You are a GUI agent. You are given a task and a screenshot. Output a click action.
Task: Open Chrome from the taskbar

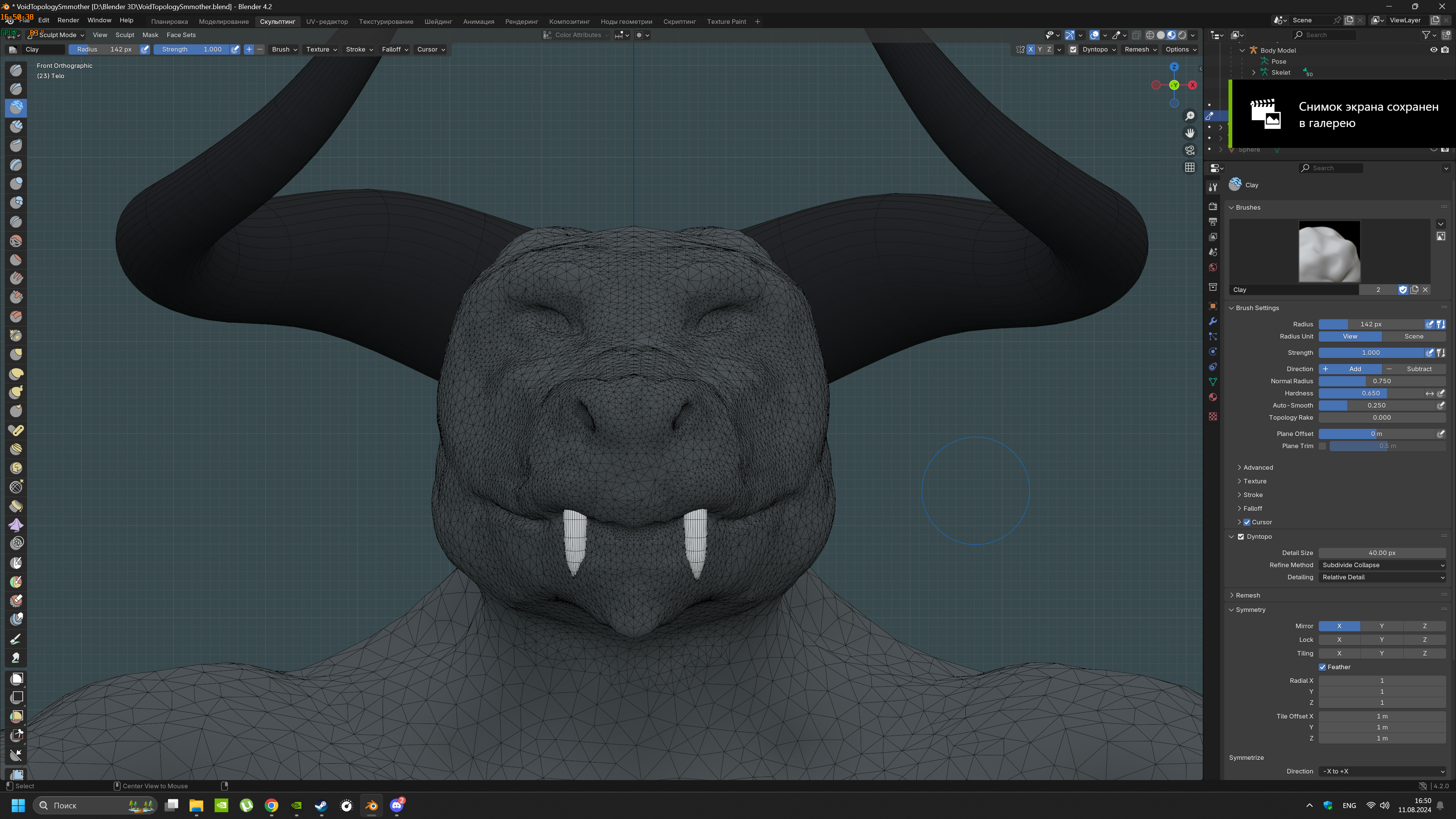click(271, 805)
